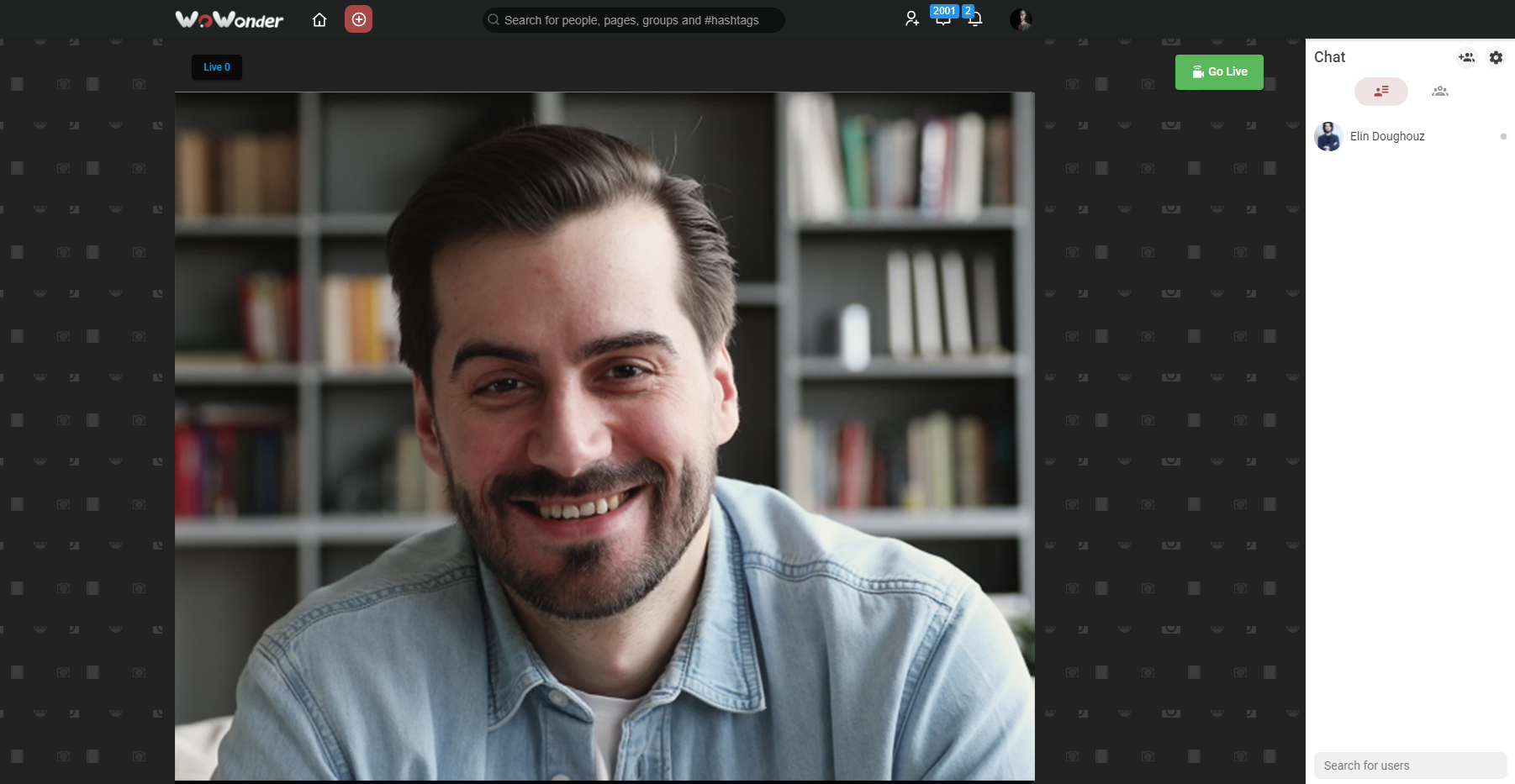The image size is (1515, 784).
Task: Click Elin Doughouz's avatar thumbnail
Action: (1328, 136)
